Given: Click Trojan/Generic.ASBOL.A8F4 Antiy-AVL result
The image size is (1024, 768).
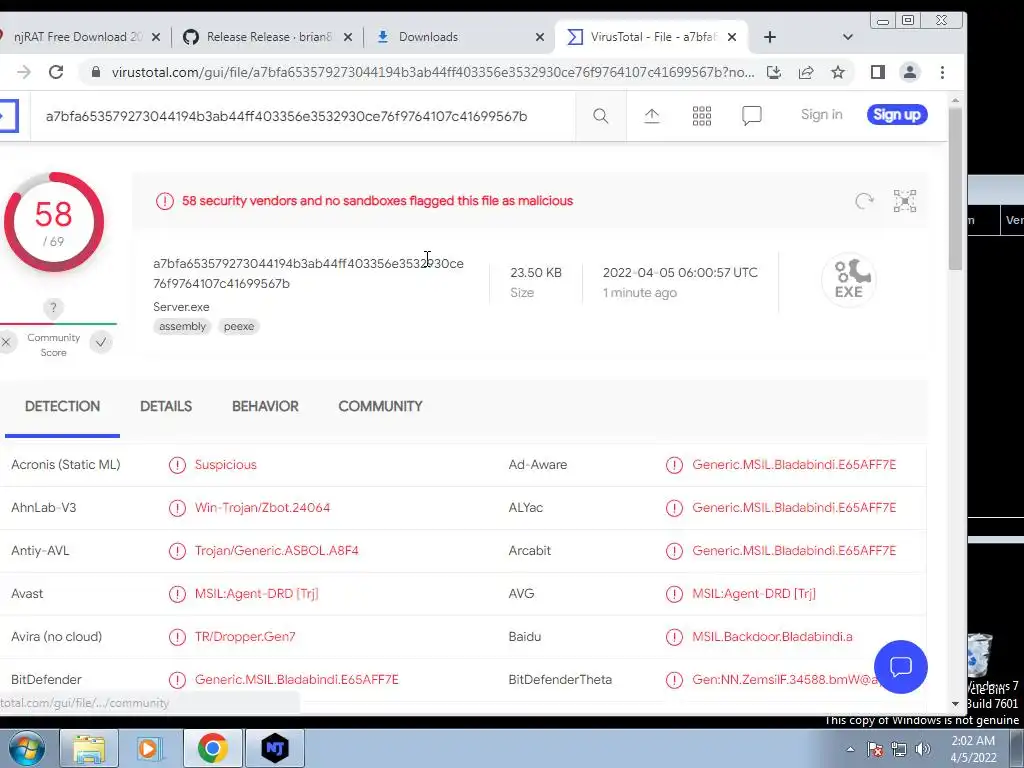Looking at the screenshot, I should click(276, 551).
